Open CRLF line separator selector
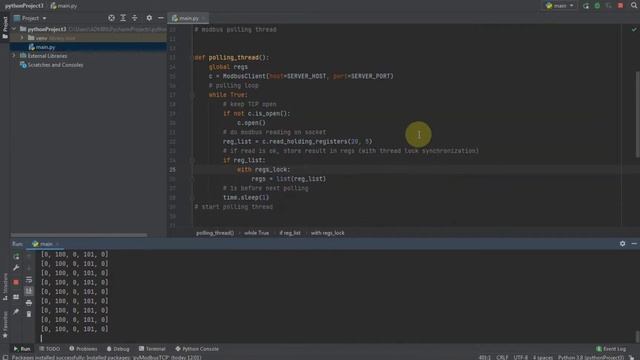Screen dimensions: 640x360 point(502,358)
